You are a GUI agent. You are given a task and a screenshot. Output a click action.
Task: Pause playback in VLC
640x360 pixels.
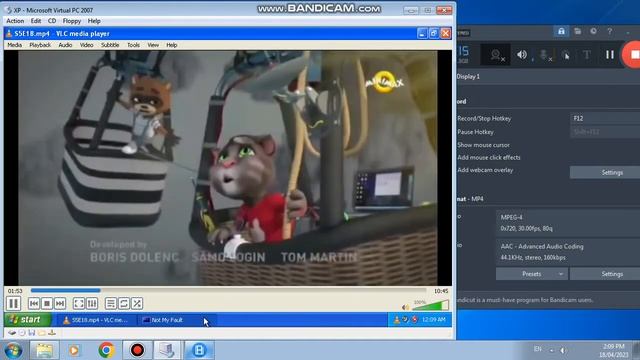[x=13, y=303]
